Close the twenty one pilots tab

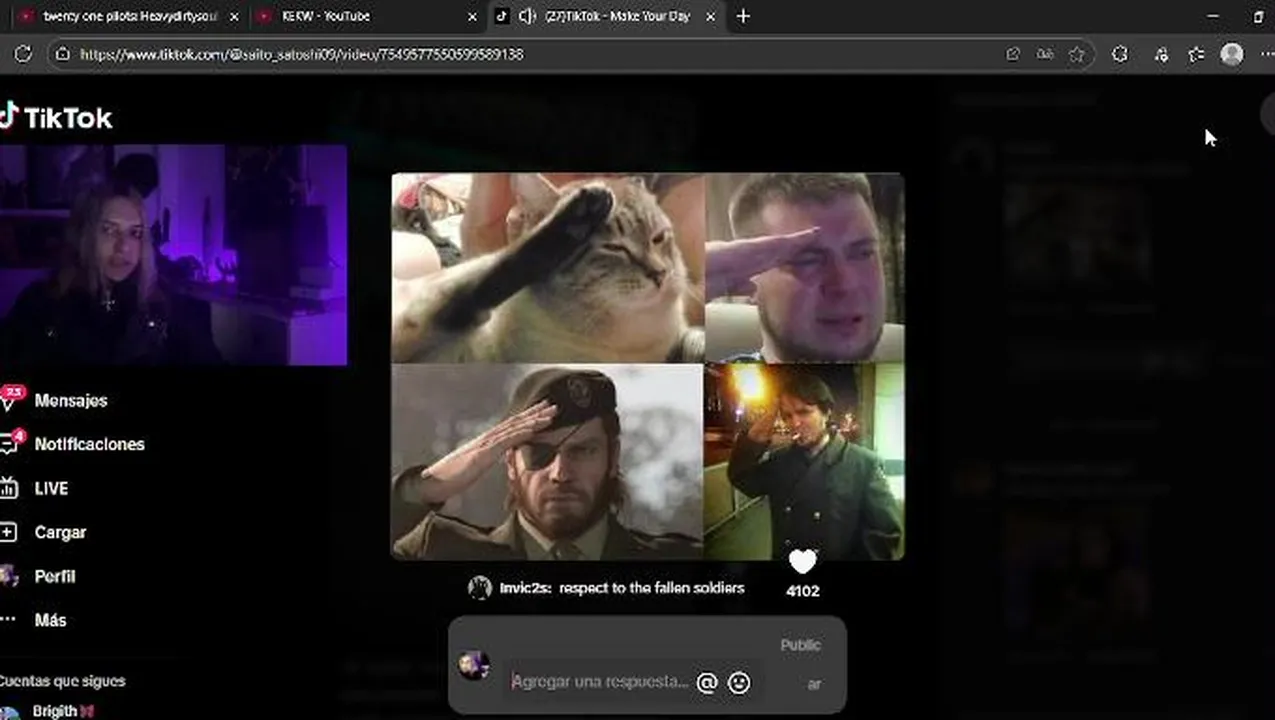click(235, 17)
